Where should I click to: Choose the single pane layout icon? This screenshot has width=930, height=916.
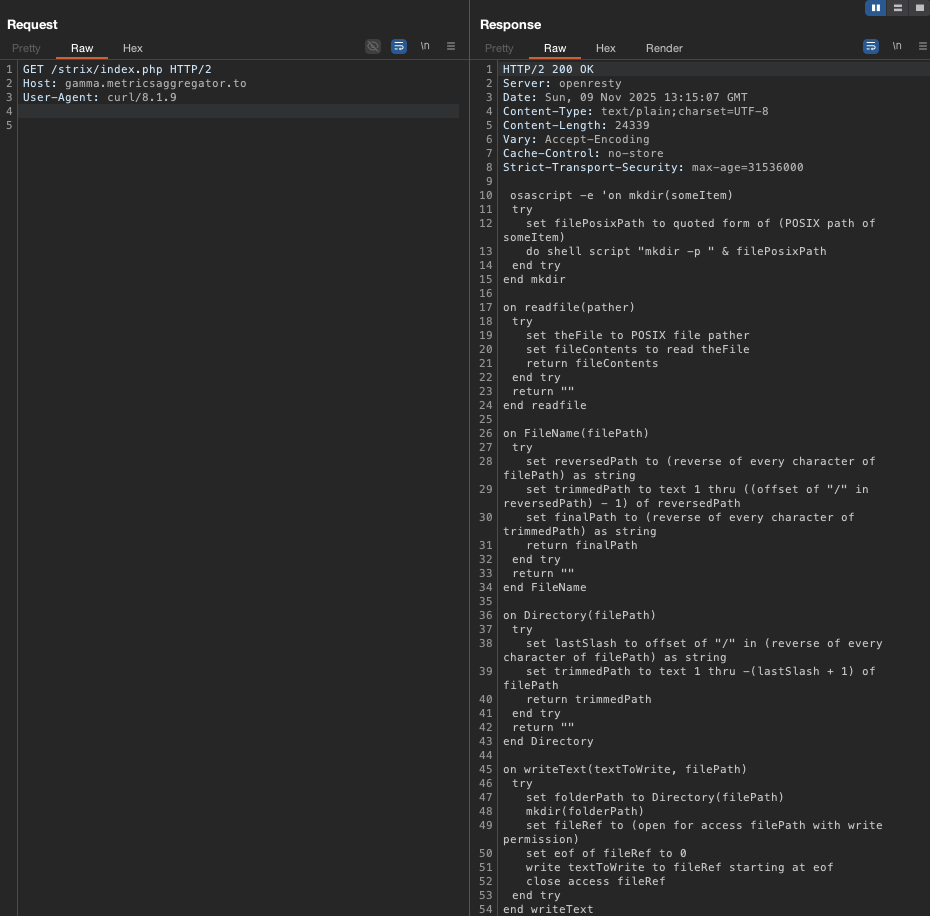[x=921, y=8]
